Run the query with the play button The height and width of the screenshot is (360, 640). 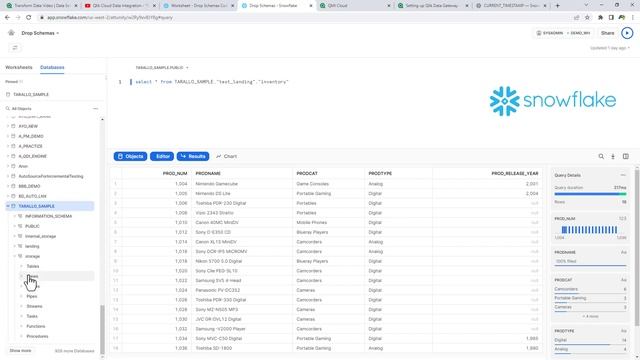(x=627, y=33)
